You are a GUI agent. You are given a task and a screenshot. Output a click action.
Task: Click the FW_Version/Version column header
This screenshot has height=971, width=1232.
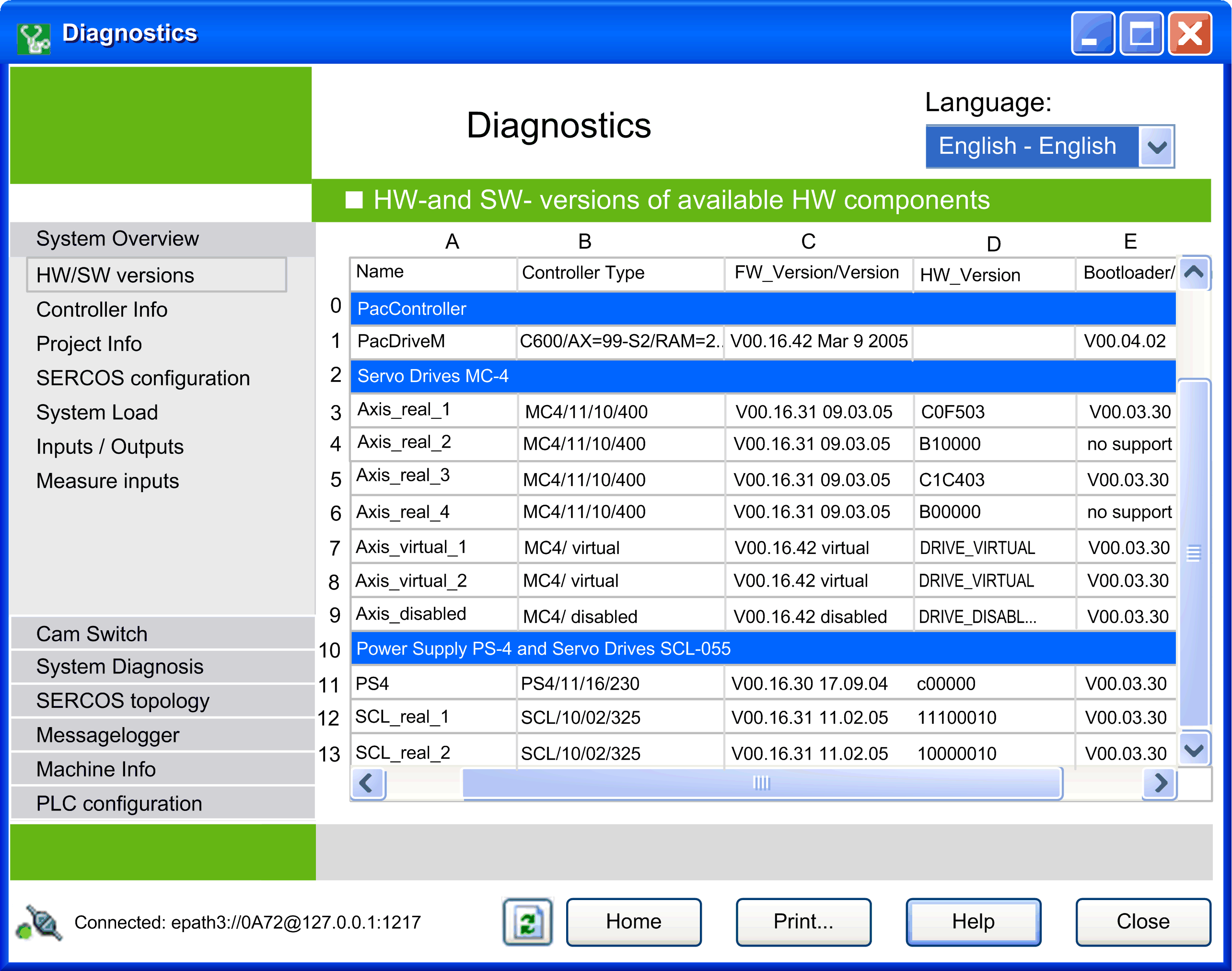click(819, 274)
